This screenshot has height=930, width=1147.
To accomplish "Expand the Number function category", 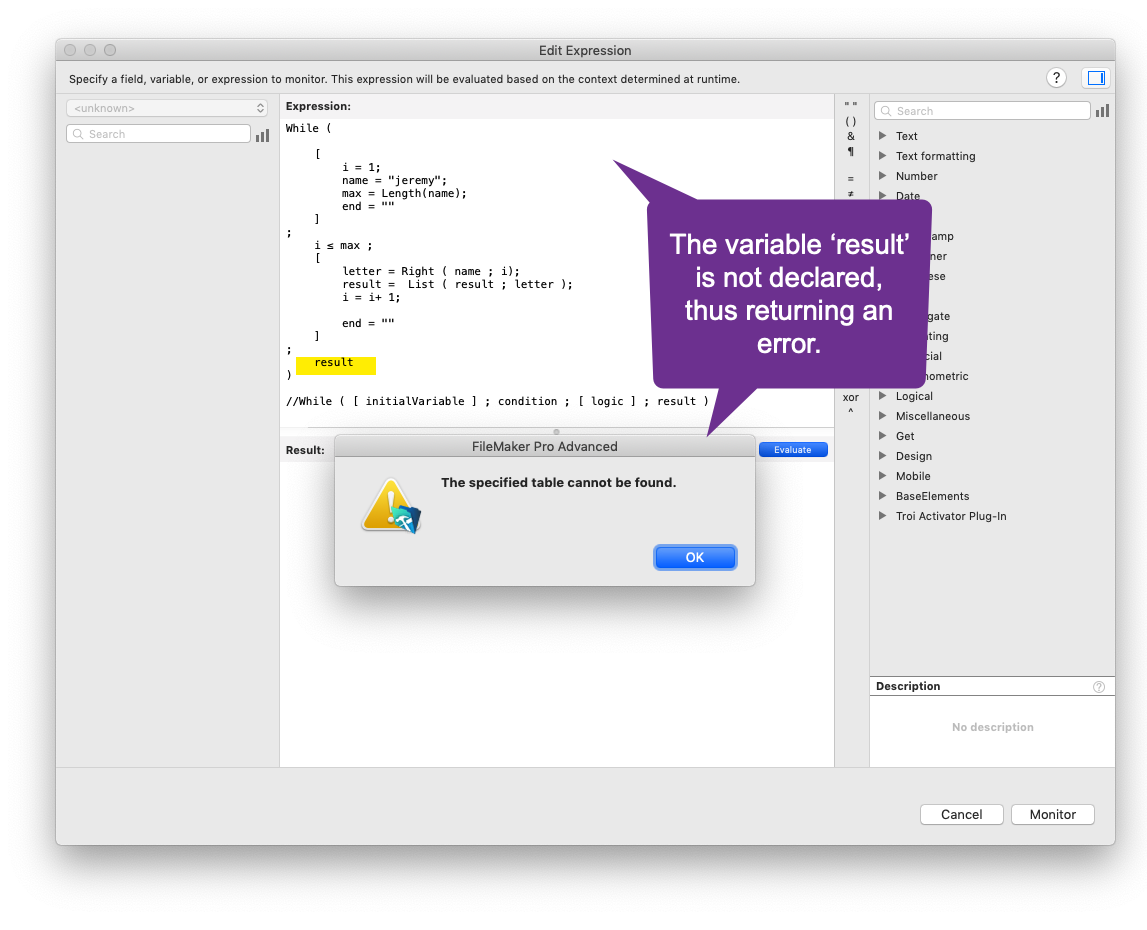I will [x=882, y=176].
